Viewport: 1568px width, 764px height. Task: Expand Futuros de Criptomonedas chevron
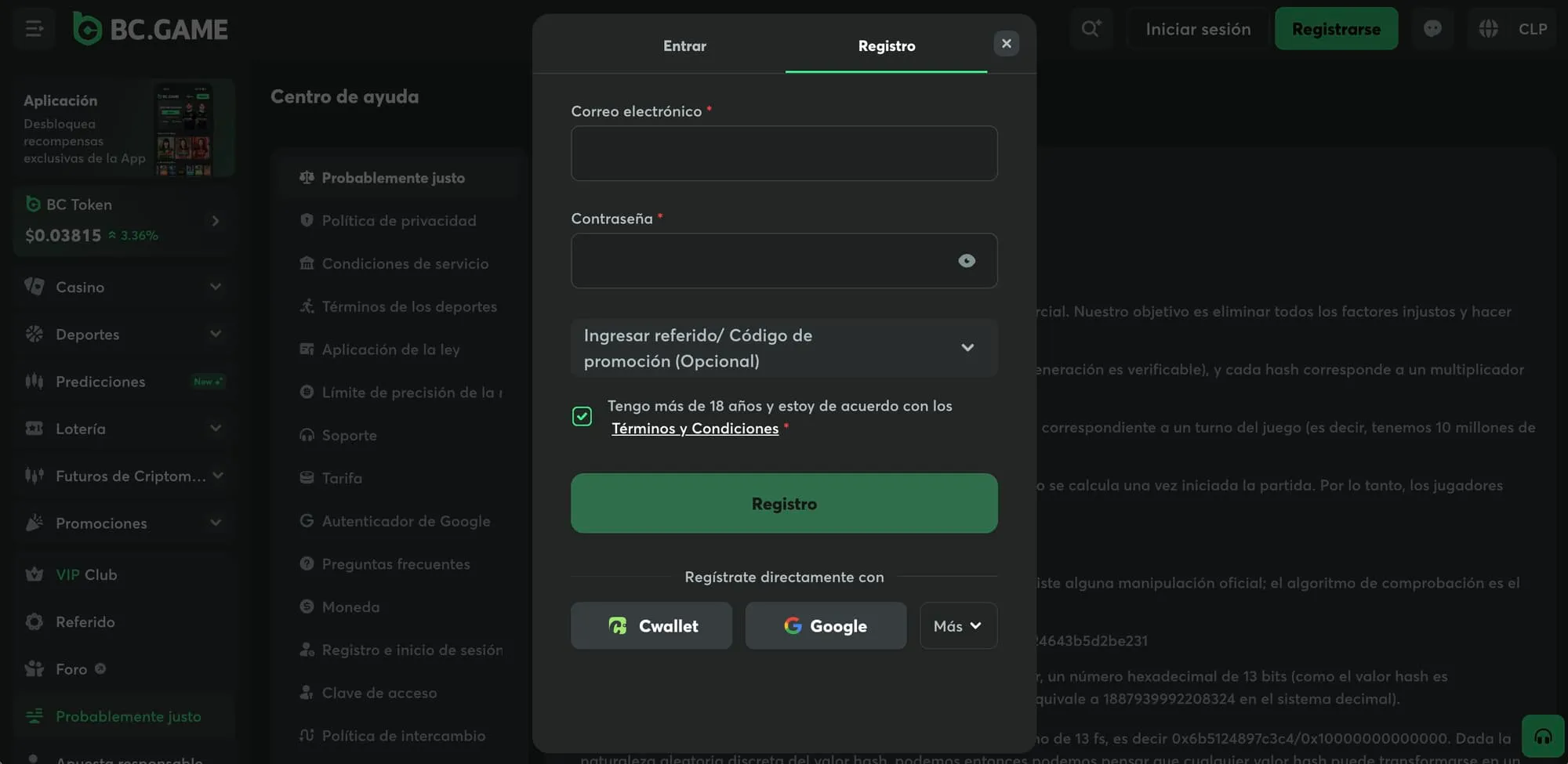pos(218,476)
